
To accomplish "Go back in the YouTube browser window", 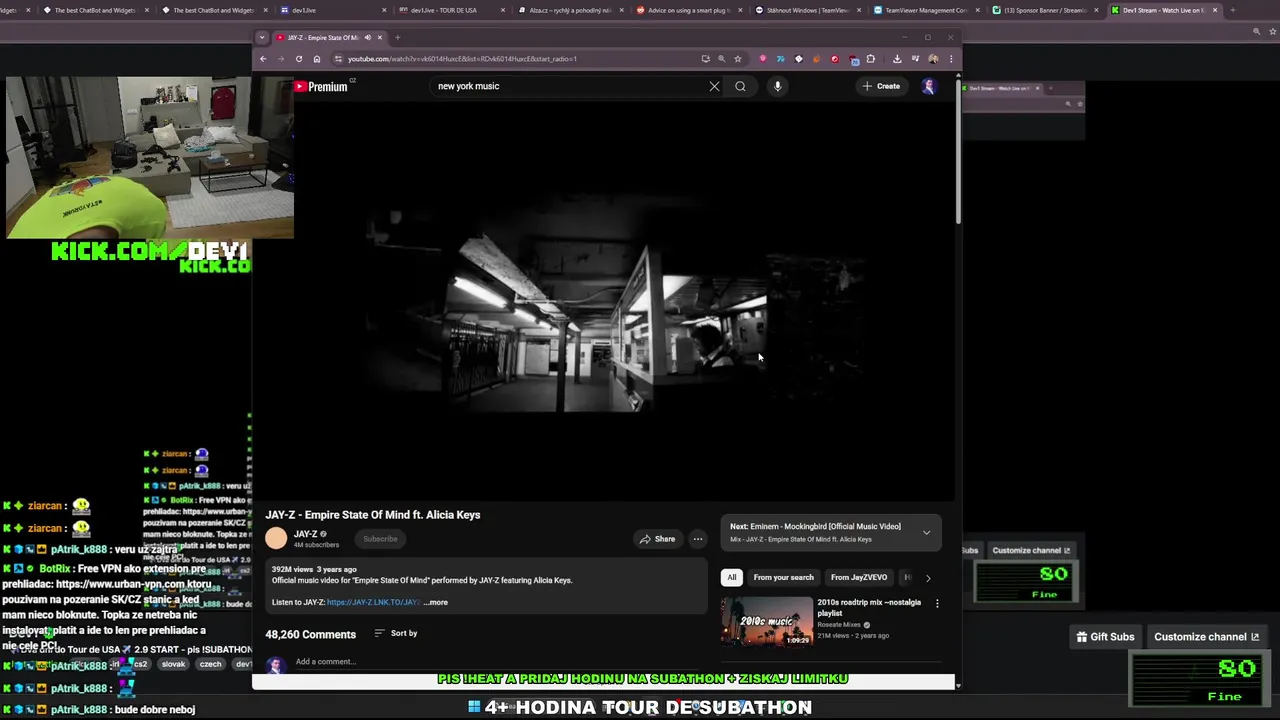I will 263,59.
